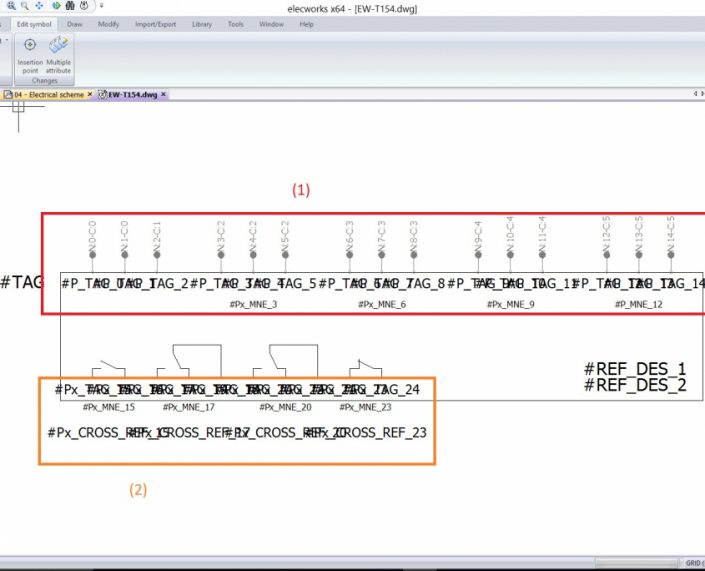Select the #Px_MNE_20 attribute

[x=285, y=407]
